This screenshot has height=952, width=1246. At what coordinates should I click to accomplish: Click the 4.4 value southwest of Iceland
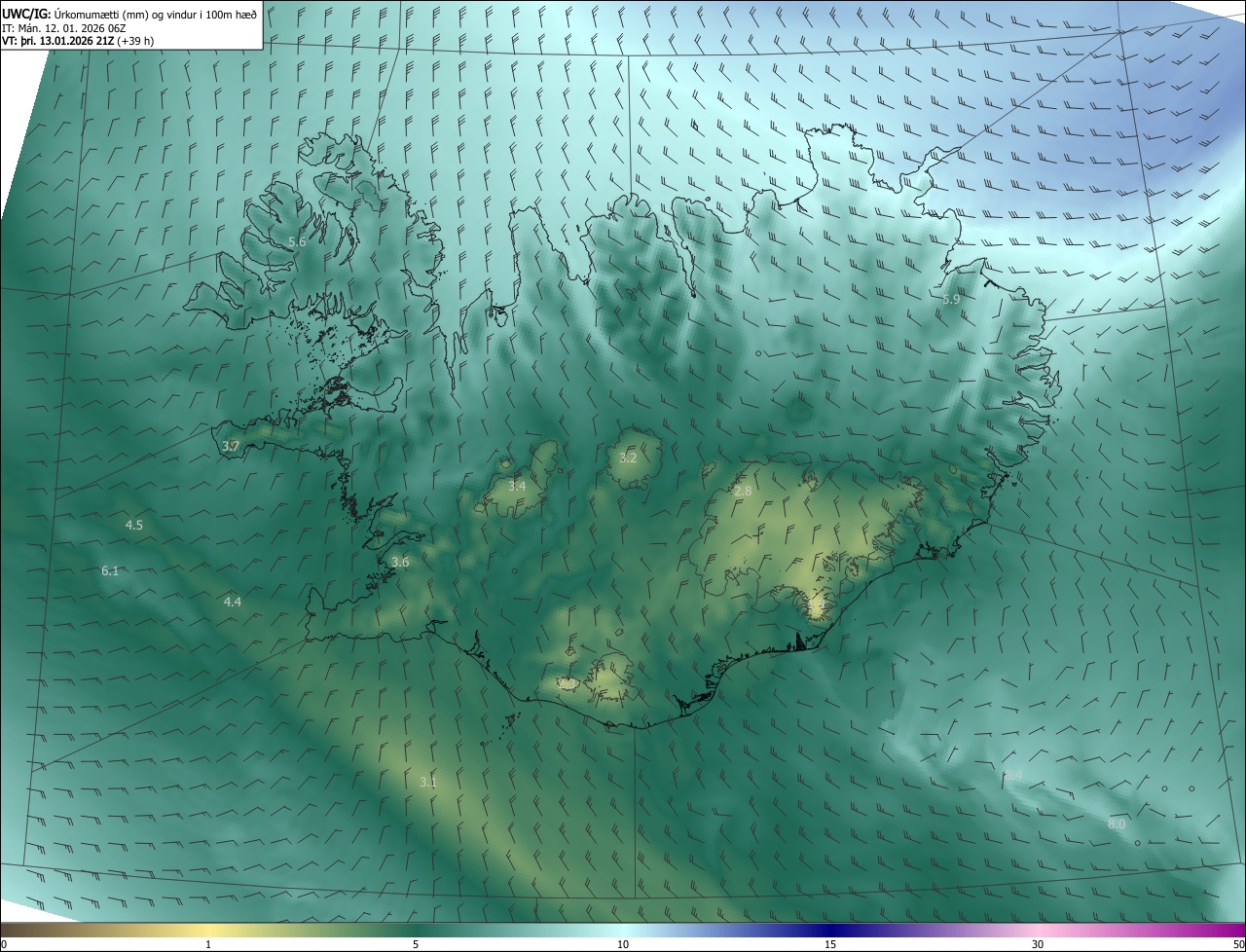[x=233, y=603]
